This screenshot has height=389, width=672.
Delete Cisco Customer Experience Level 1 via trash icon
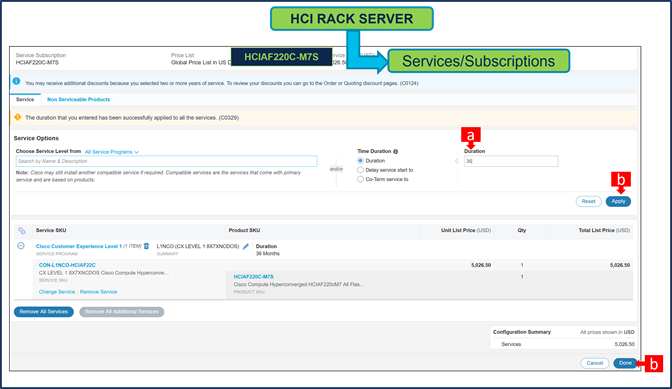click(x=146, y=246)
